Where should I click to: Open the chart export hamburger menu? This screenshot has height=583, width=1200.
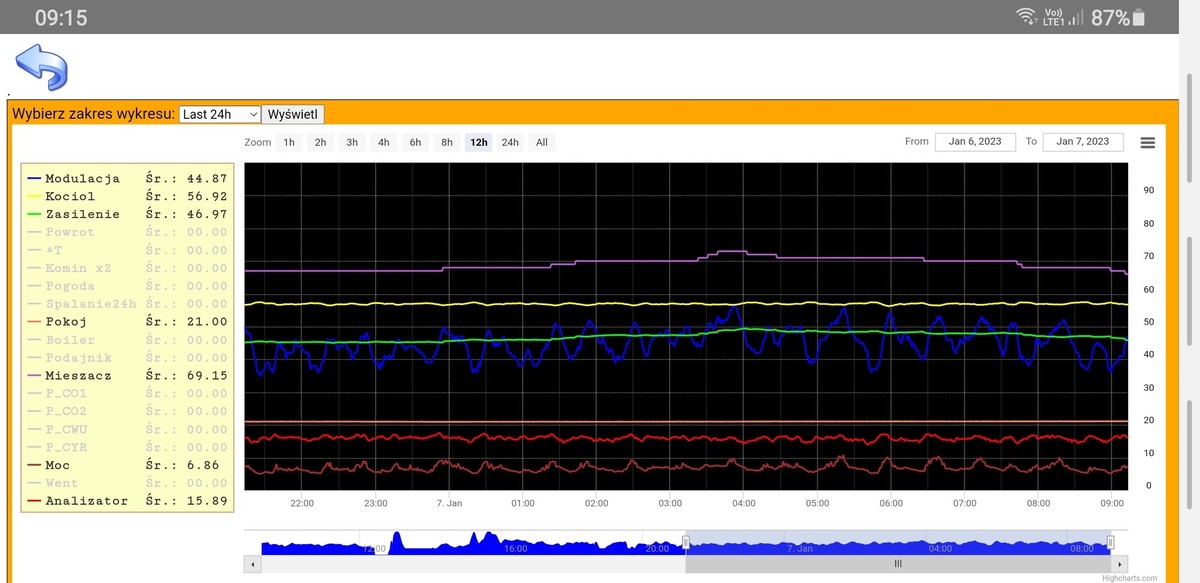[x=1147, y=141]
